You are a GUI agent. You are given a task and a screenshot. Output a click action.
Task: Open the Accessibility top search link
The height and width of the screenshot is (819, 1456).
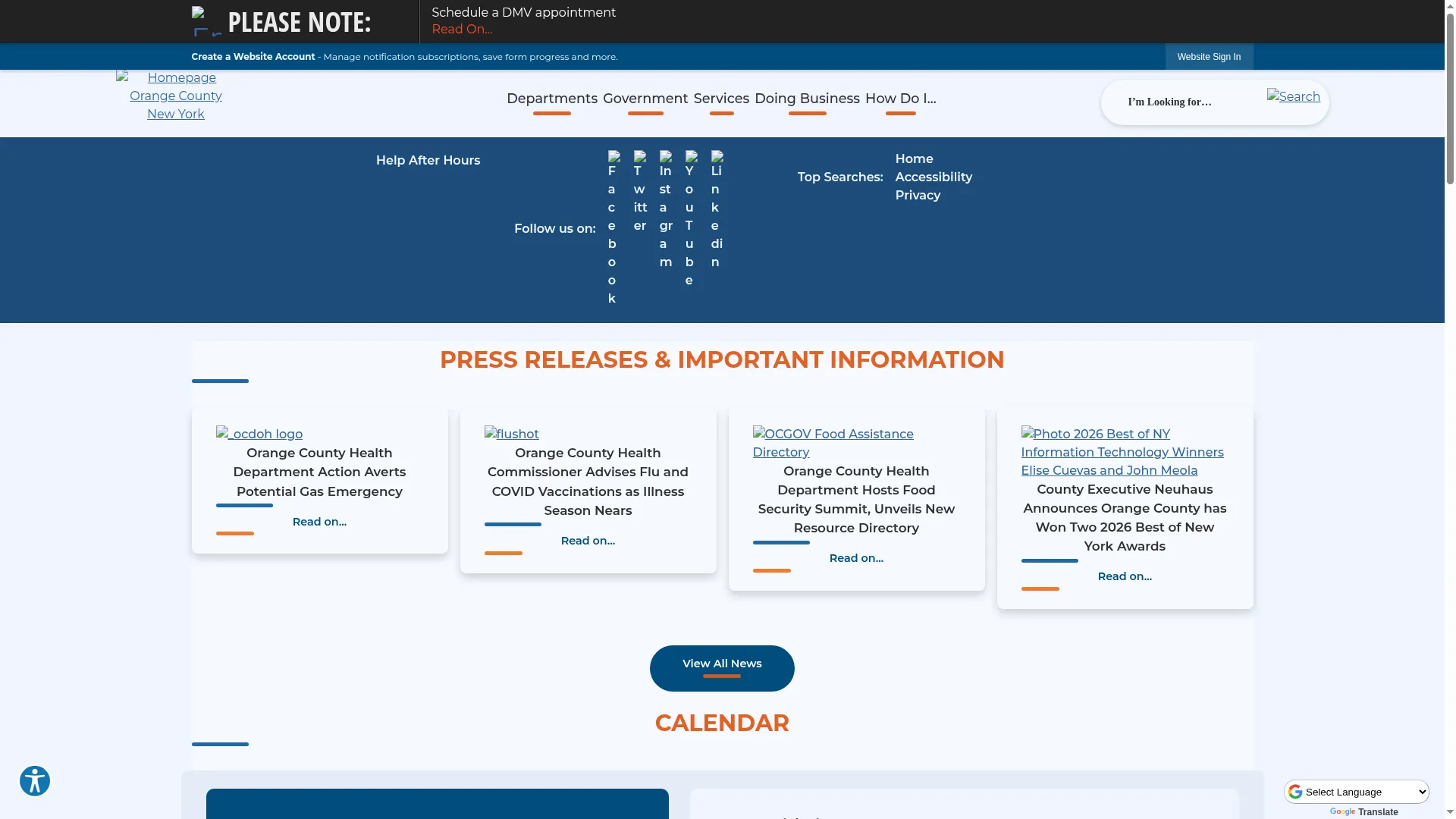934,177
